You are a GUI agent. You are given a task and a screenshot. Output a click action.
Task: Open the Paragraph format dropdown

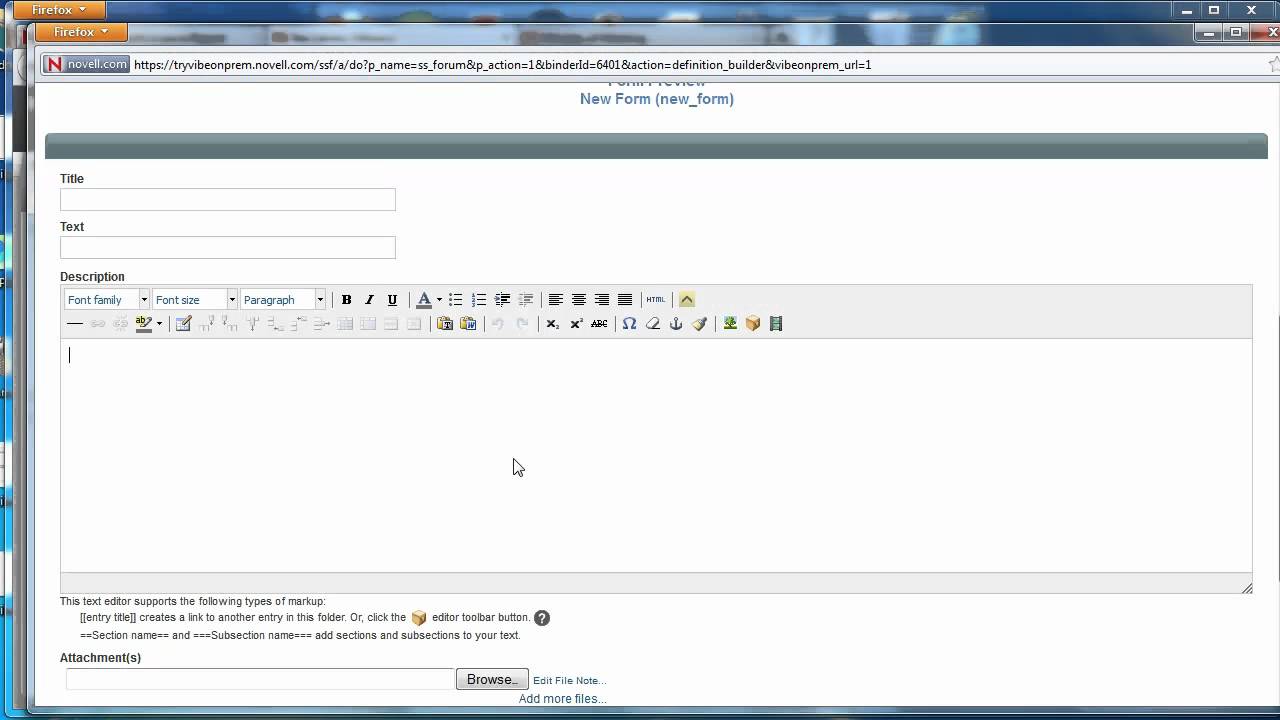click(283, 300)
